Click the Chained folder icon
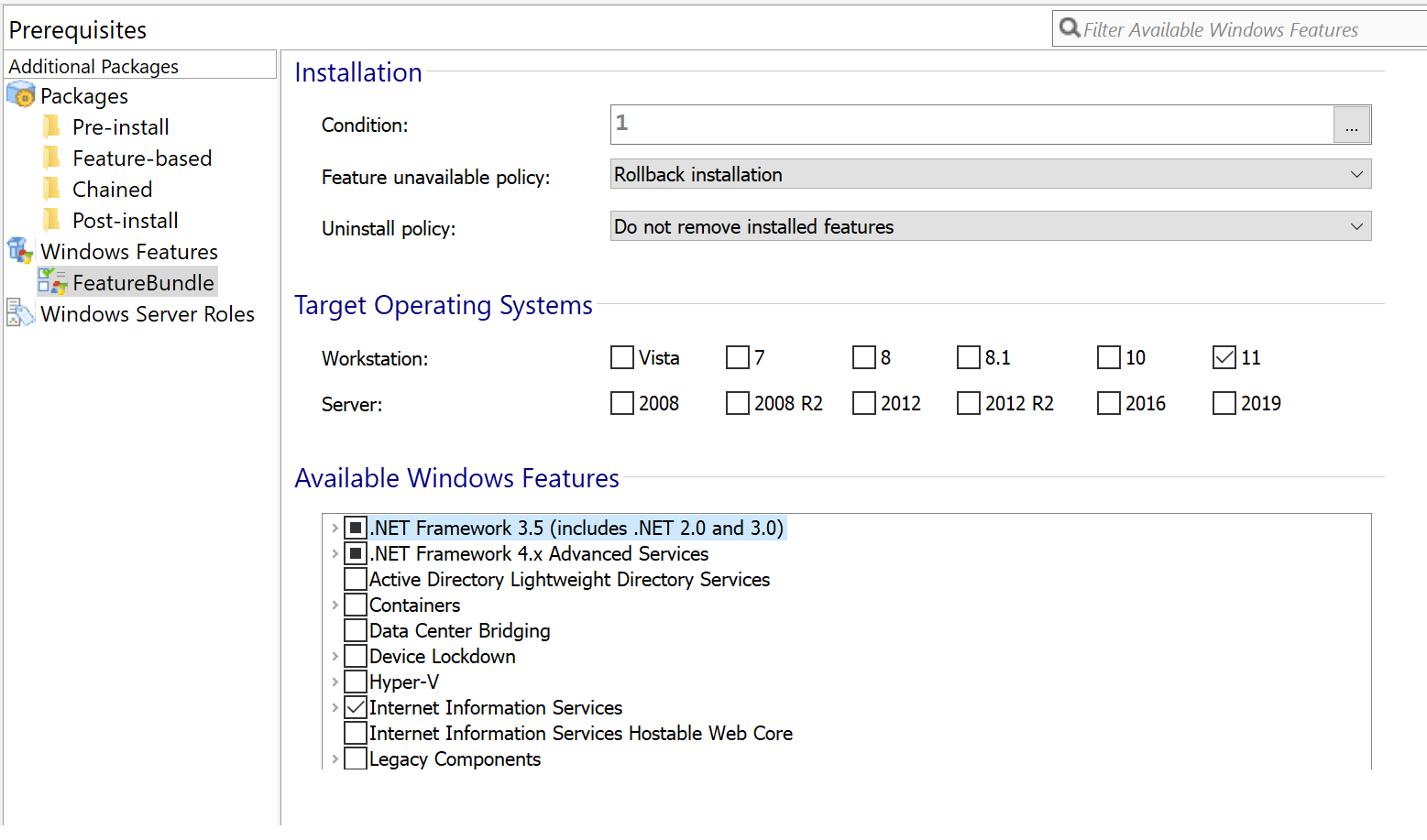The image size is (1427, 840). pos(52,189)
